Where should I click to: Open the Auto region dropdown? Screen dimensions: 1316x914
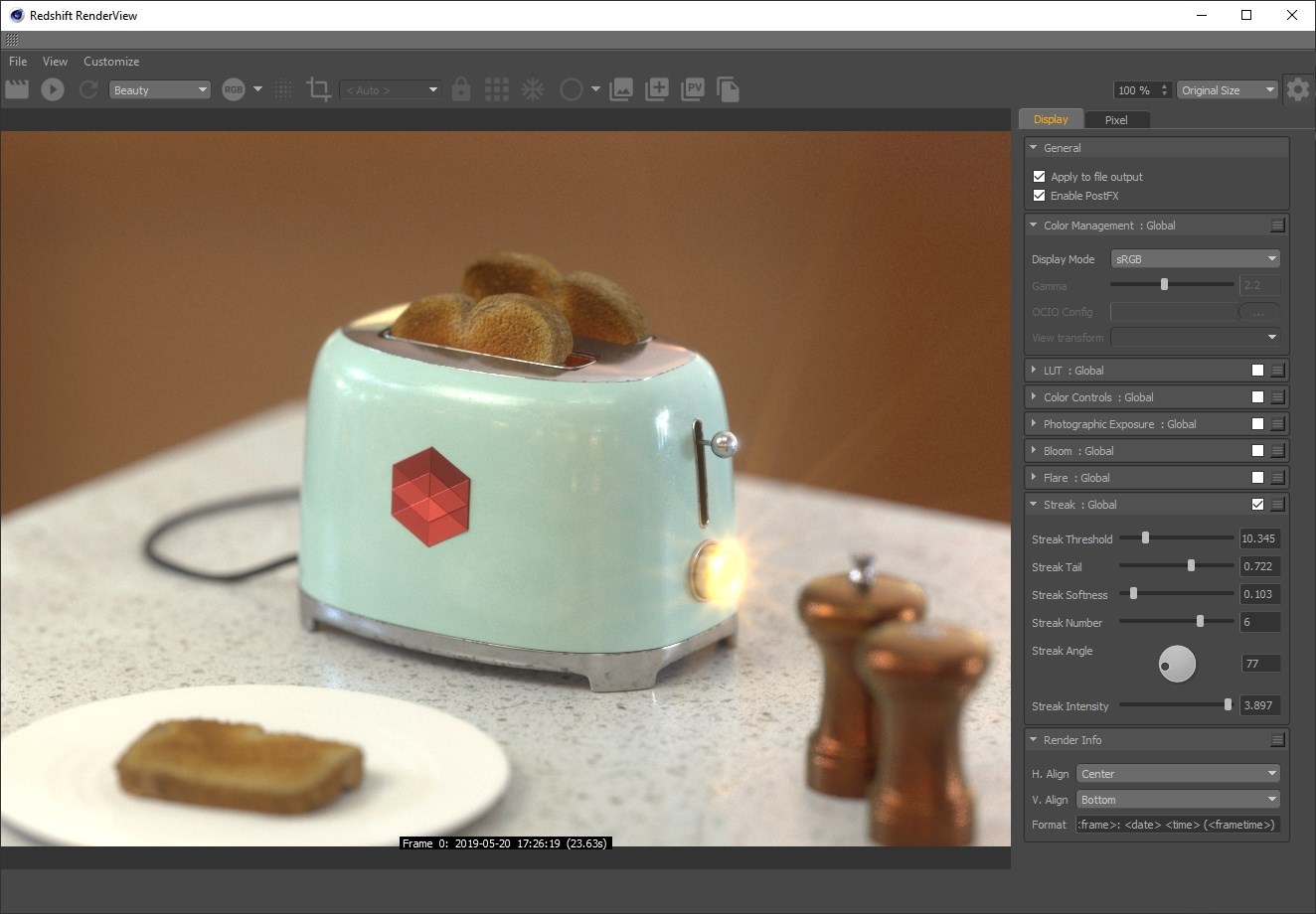coord(391,89)
